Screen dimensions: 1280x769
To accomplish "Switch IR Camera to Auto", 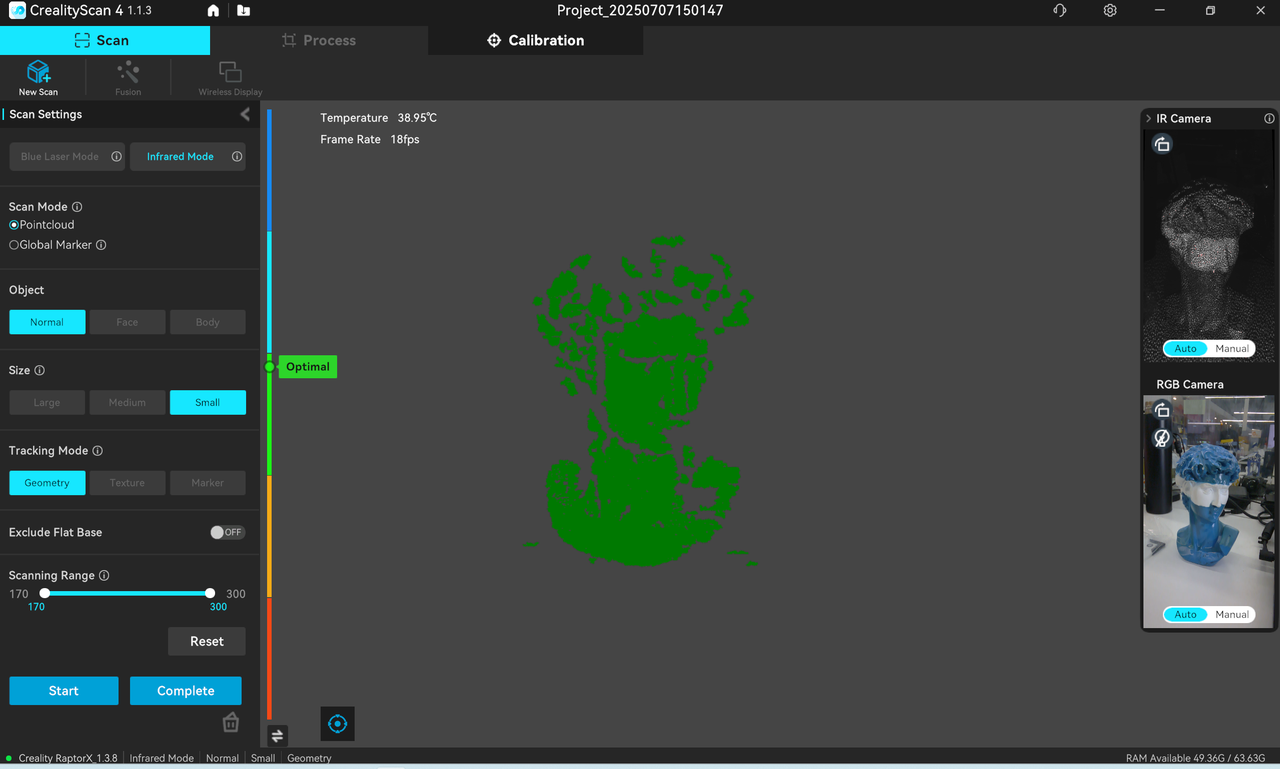I will pos(1185,349).
